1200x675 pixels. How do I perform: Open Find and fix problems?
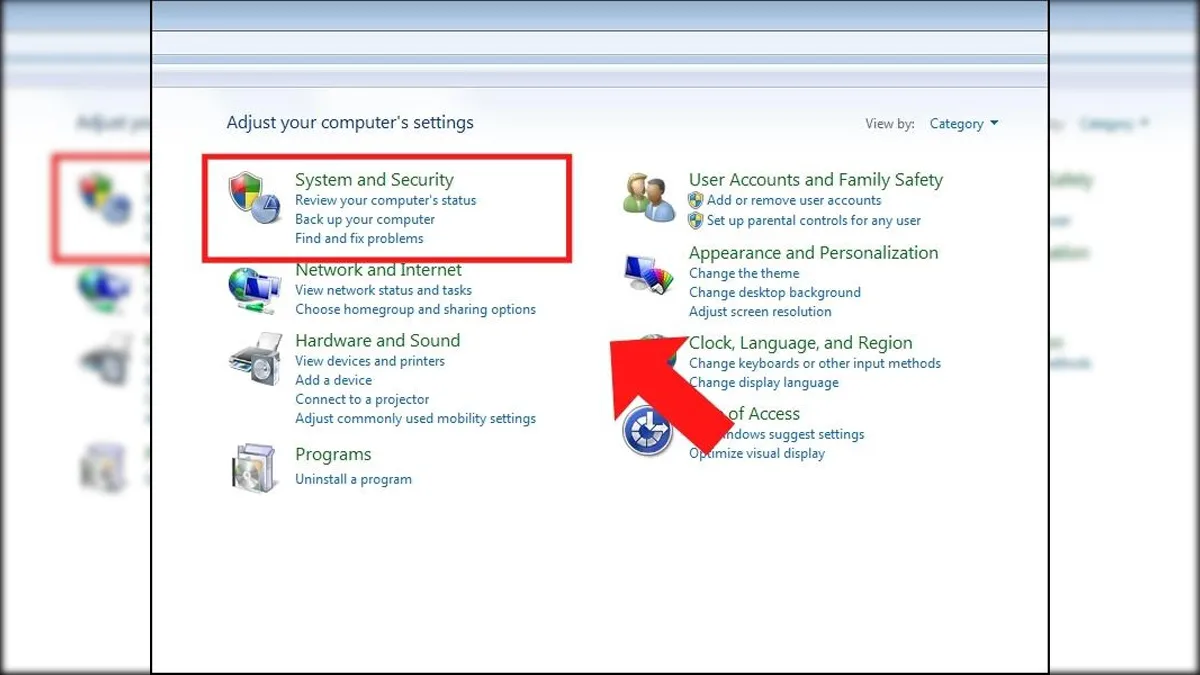(359, 238)
